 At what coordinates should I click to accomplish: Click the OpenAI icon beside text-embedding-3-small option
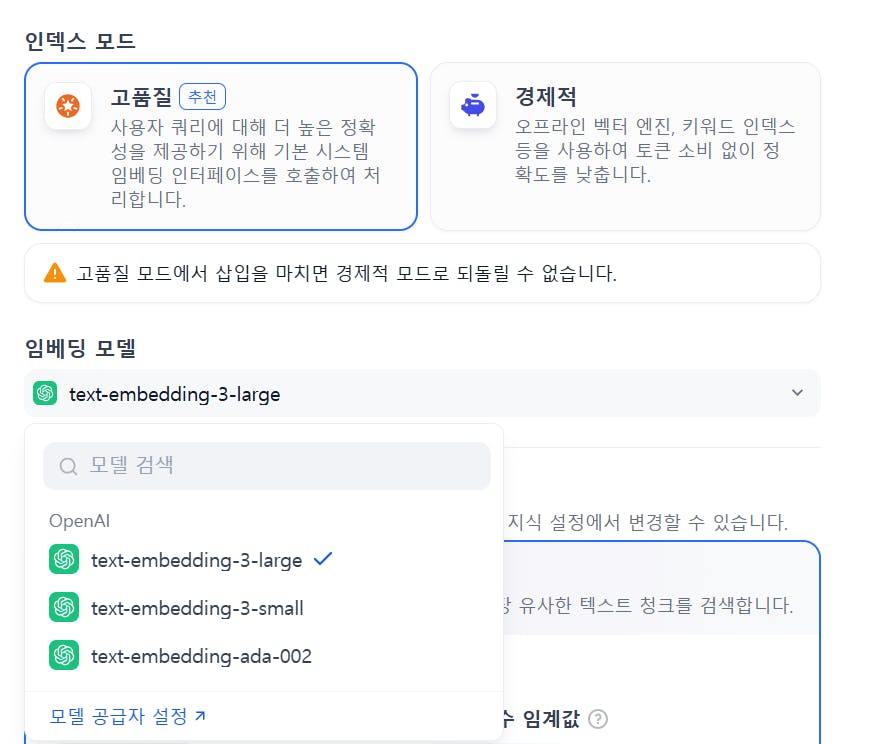64,608
